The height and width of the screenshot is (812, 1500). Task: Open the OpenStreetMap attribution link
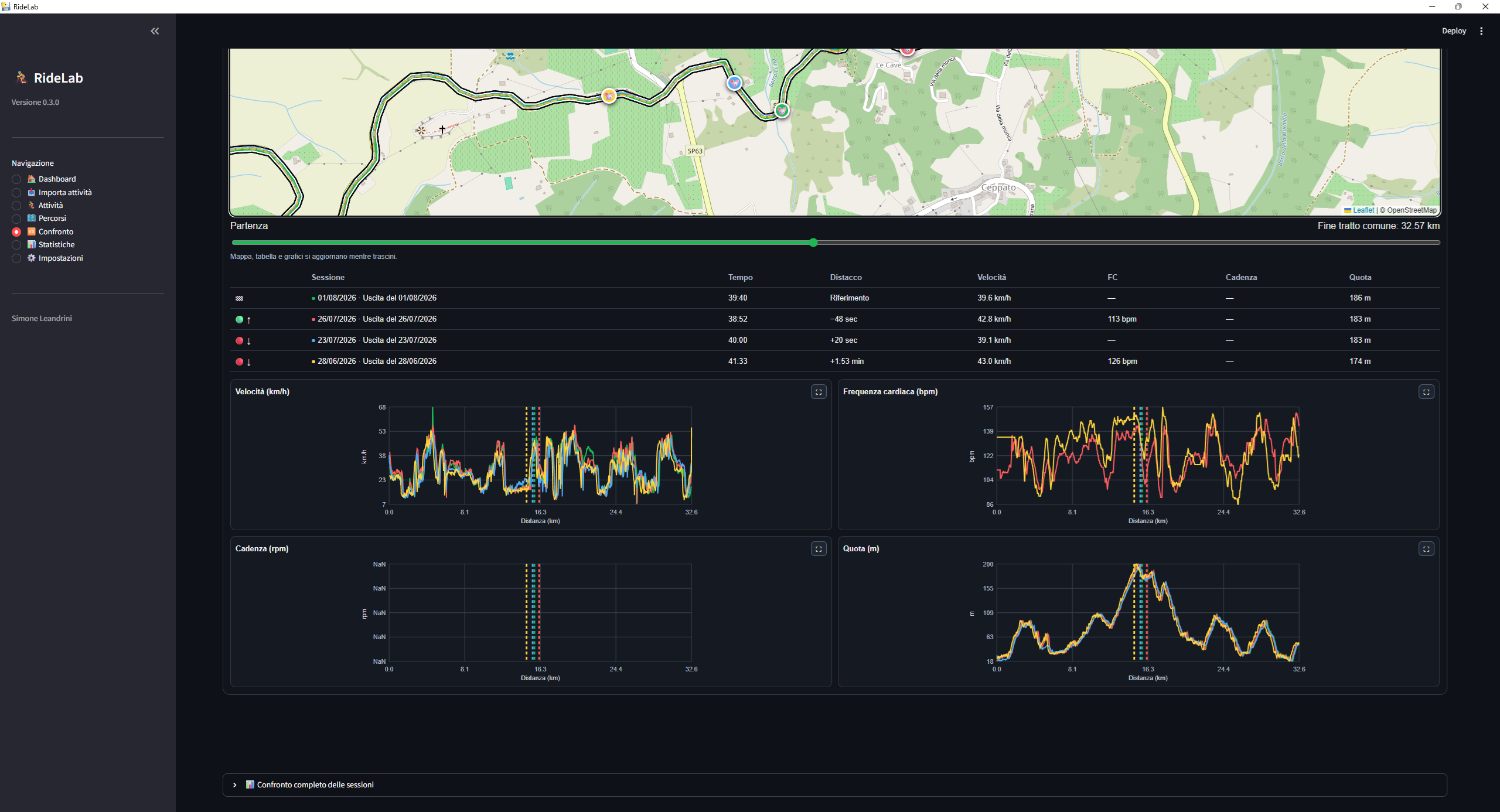coord(1412,210)
